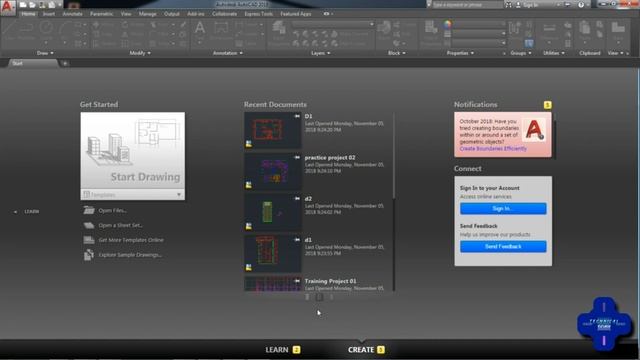This screenshot has width=640, height=360.
Task: Open the AutoCAD application menu (red A)
Action: pos(8,7)
